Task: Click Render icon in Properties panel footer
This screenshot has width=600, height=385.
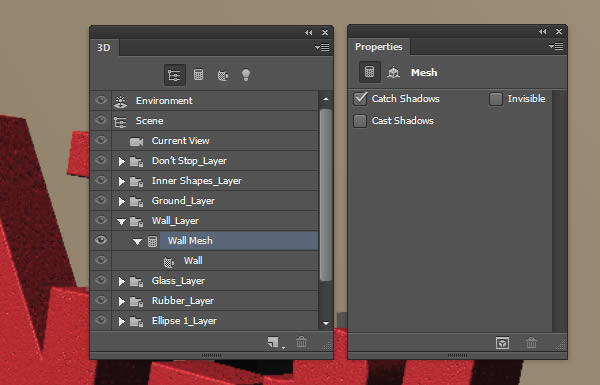Action: click(502, 343)
